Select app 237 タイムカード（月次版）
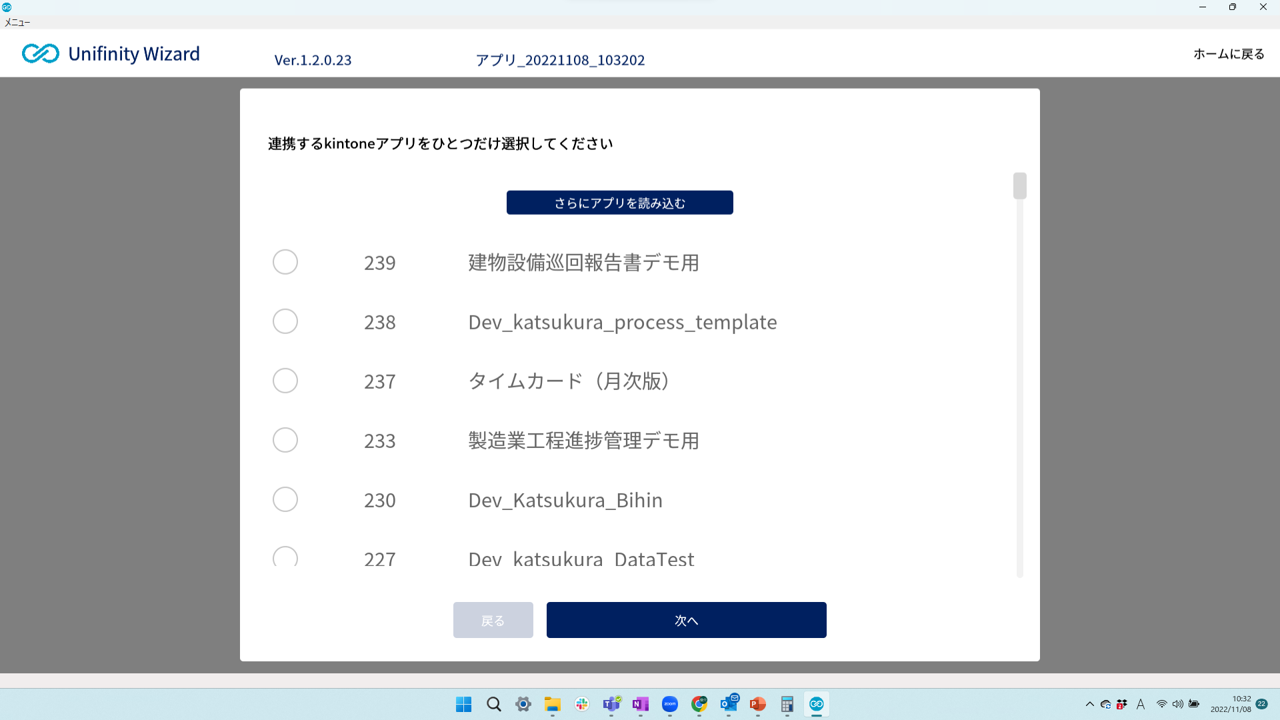Screen dimensions: 1280x720 point(285,381)
